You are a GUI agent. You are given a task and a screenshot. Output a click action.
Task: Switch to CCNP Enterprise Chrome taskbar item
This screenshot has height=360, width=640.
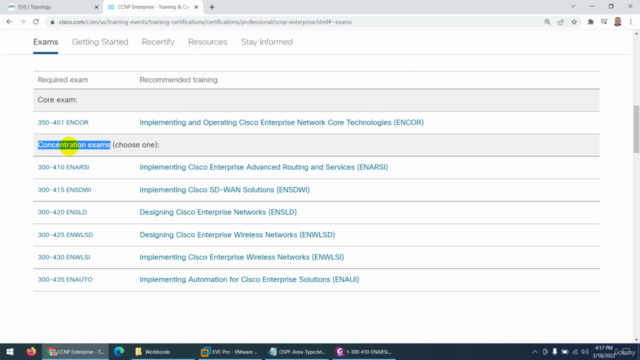[76, 352]
